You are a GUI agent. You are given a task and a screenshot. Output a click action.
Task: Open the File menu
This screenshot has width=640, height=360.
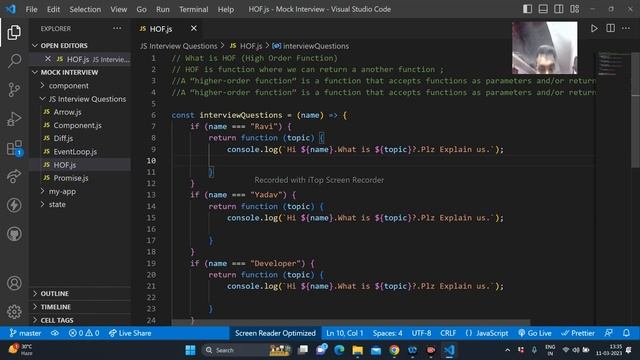tap(31, 9)
